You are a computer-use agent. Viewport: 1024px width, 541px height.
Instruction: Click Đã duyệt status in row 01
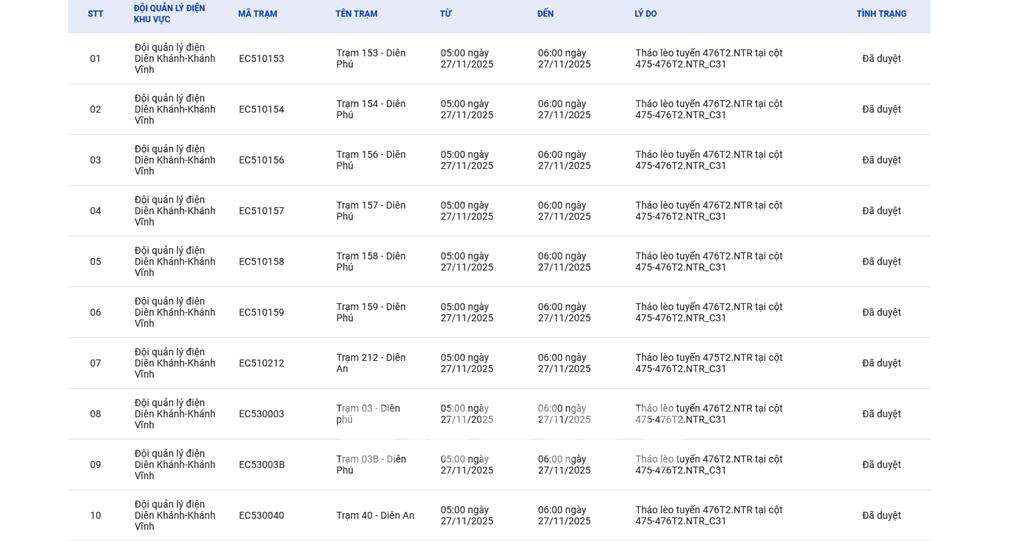pos(881,59)
